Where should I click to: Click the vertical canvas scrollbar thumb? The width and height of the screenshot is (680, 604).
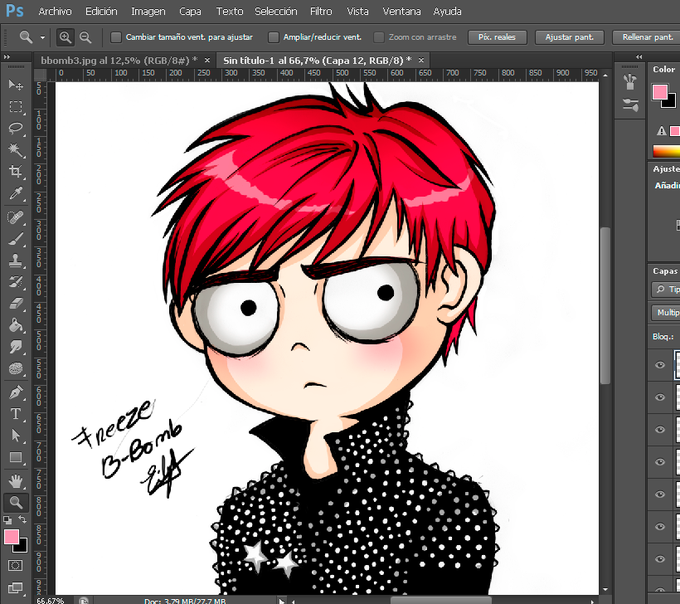coord(605,305)
